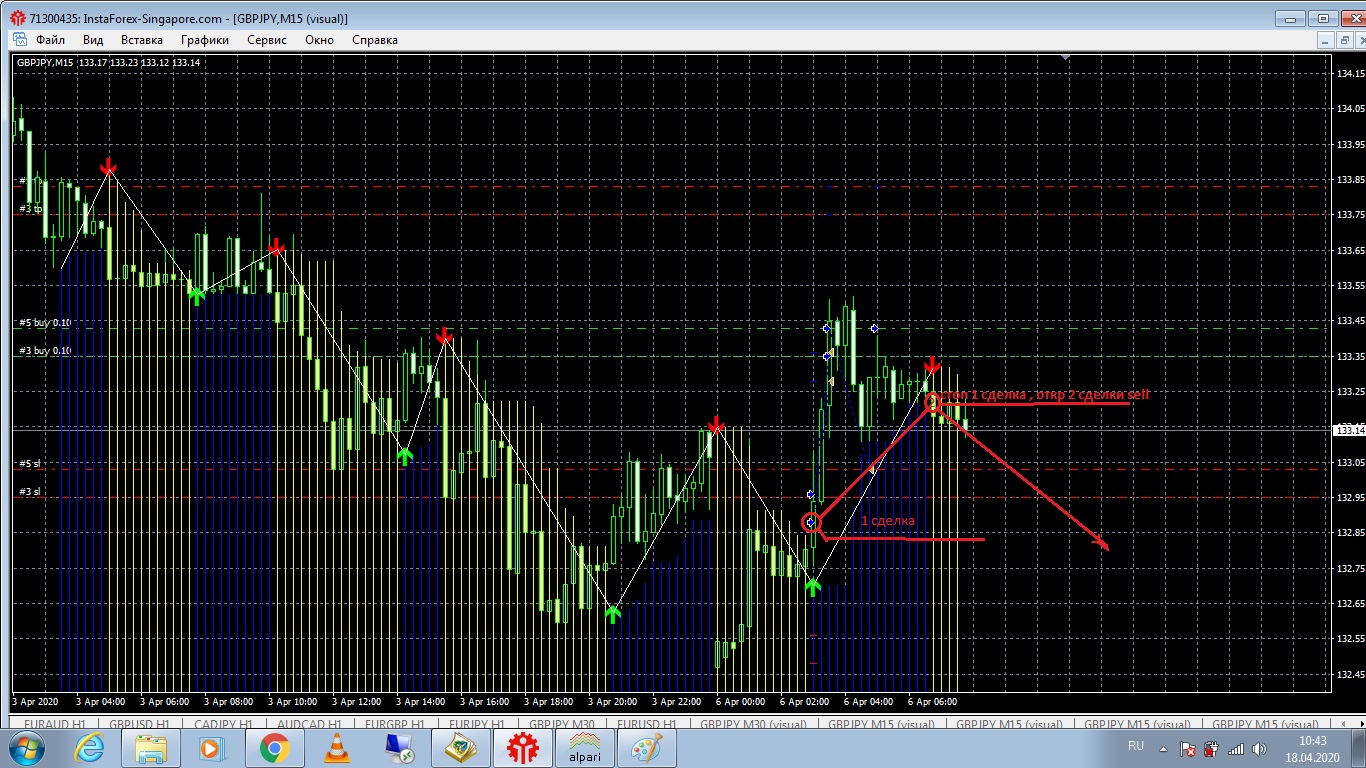Click the chart document icon beside Файл

(20, 40)
